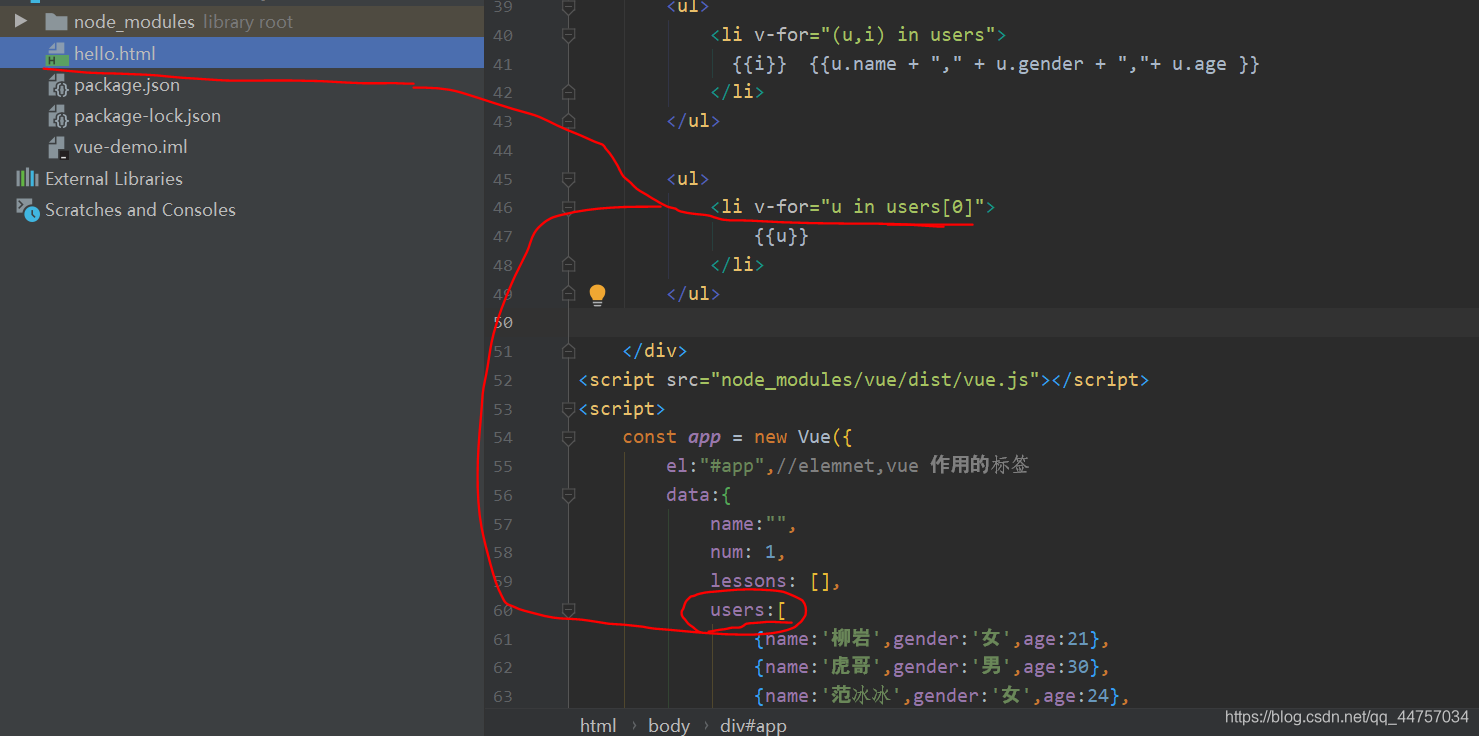Select vue-demo.iml file

[x=130, y=147]
